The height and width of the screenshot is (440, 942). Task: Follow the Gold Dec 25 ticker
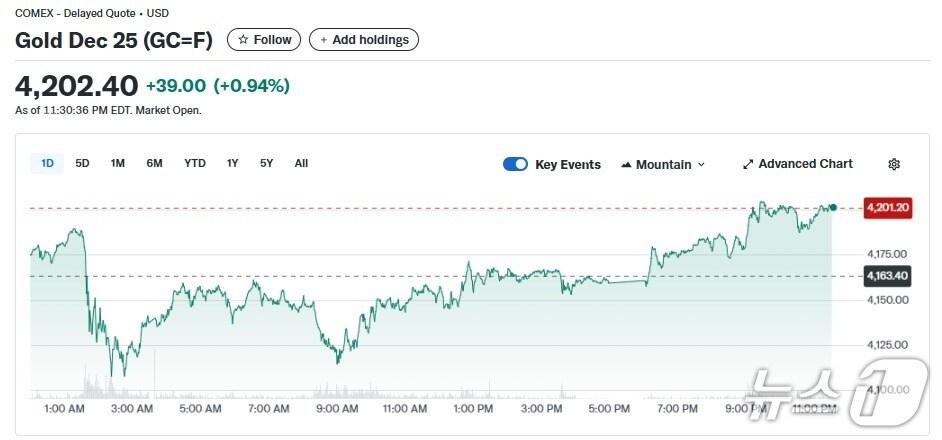265,40
